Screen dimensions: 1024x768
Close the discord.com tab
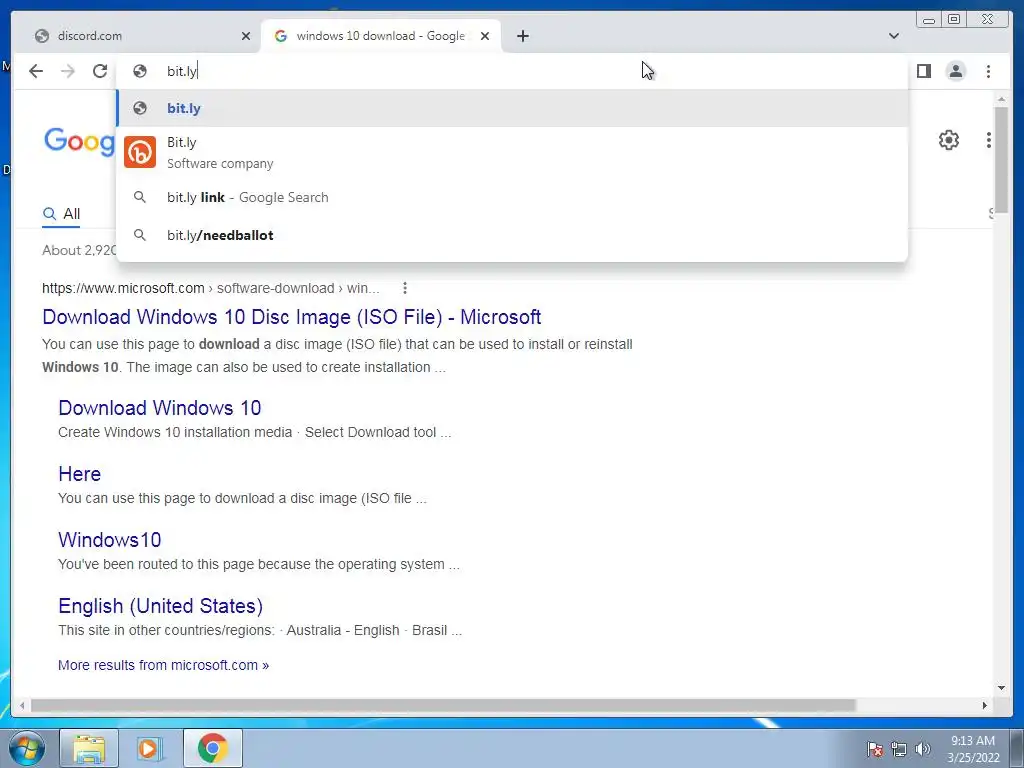pyautogui.click(x=246, y=36)
